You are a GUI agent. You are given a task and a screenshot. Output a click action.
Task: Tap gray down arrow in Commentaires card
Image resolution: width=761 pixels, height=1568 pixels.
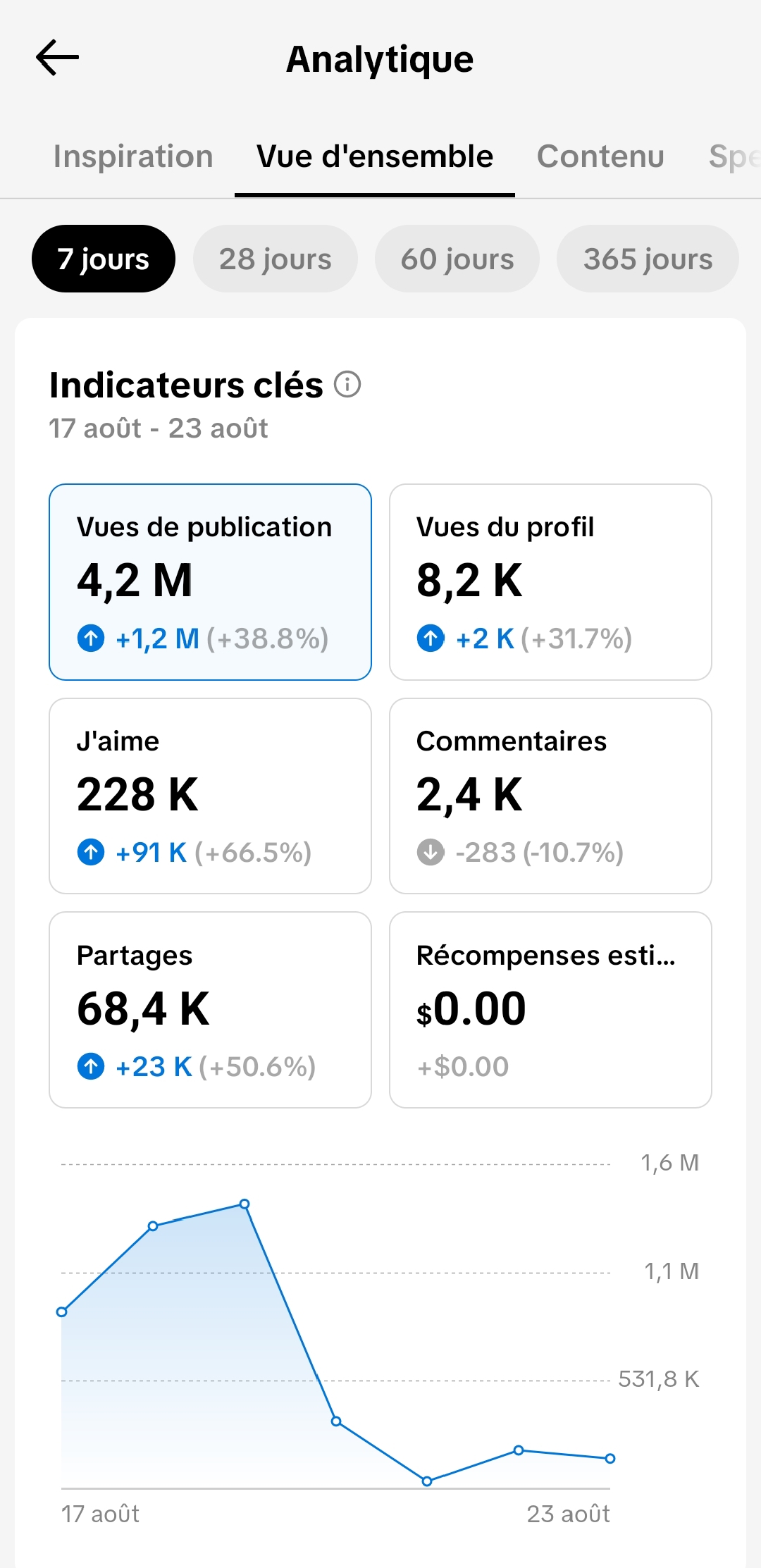(x=431, y=853)
